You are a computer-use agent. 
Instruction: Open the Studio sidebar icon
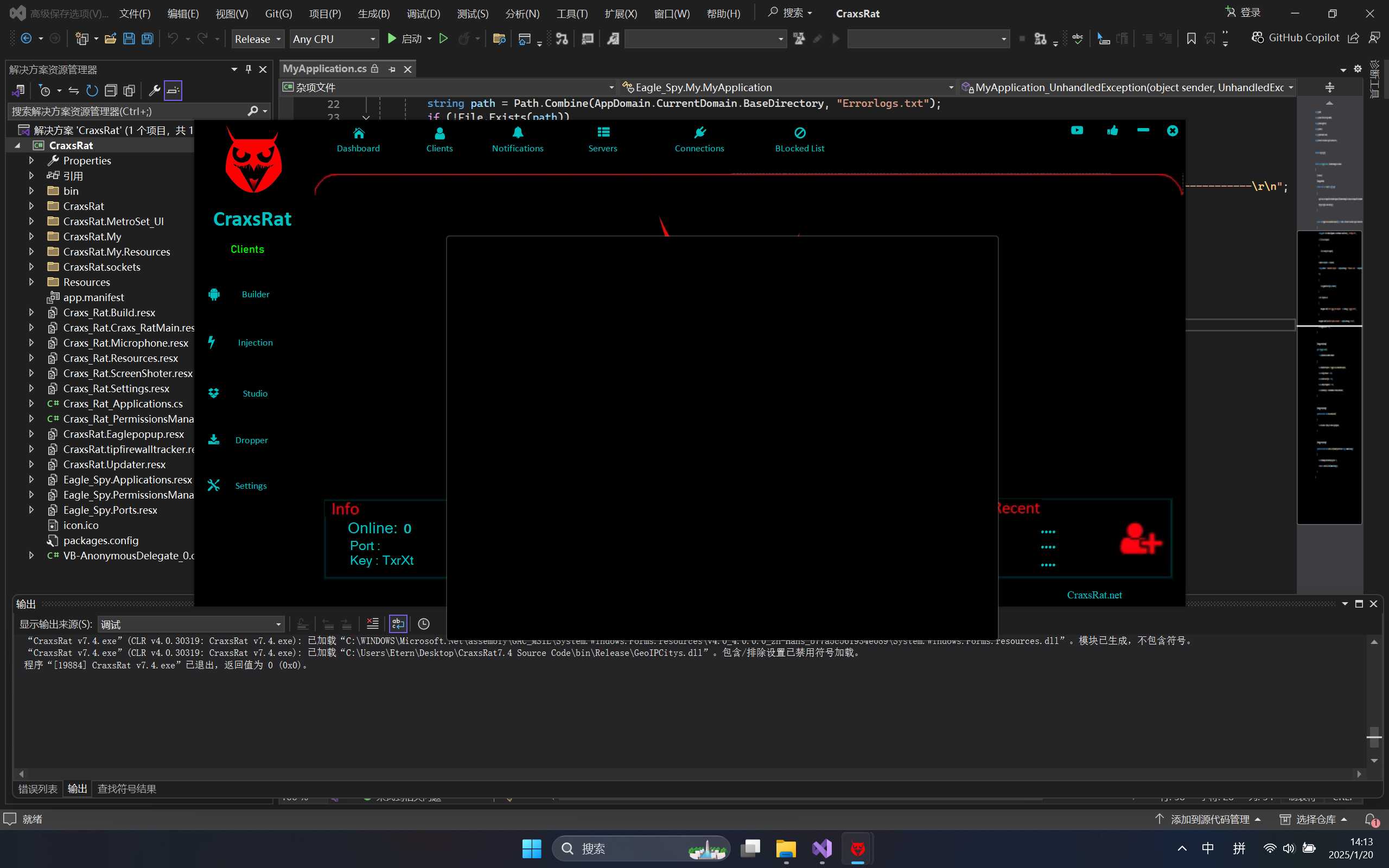[x=214, y=393]
